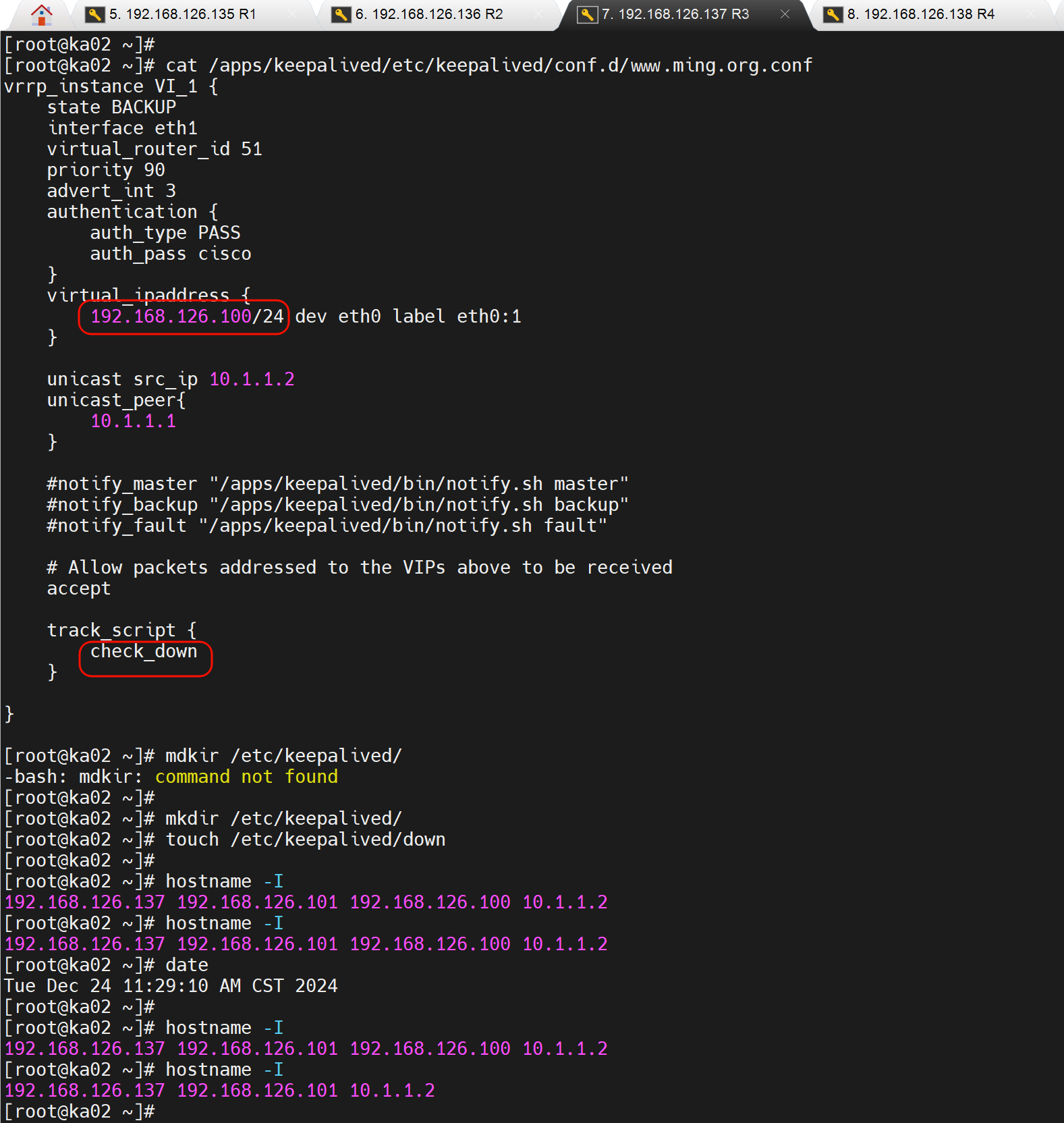Click the session icon on tab 7 R3
Image resolution: width=1064 pixels, height=1123 pixels.
coord(588,14)
